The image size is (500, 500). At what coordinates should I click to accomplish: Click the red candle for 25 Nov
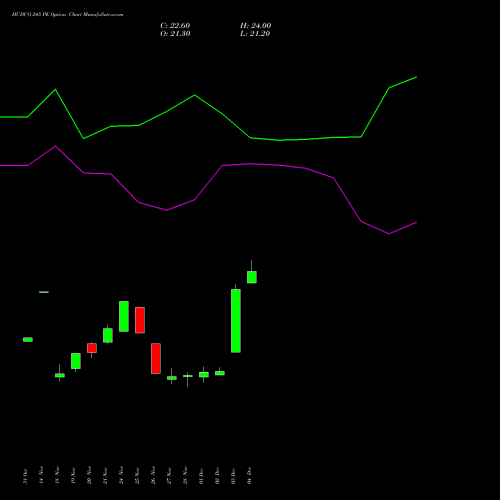(x=140, y=320)
